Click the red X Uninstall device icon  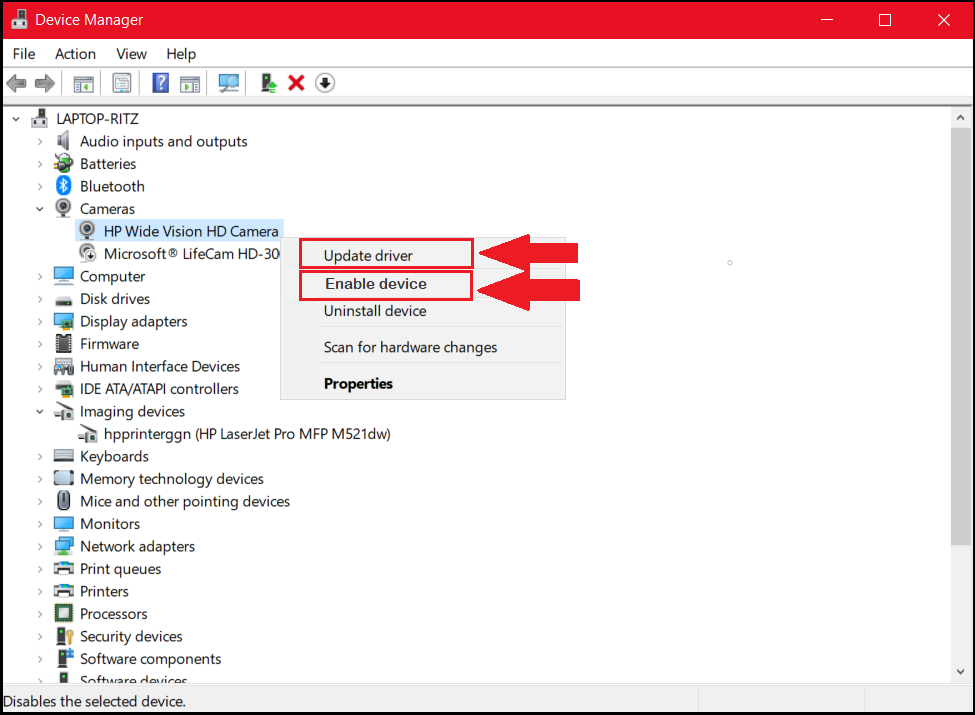tap(297, 83)
